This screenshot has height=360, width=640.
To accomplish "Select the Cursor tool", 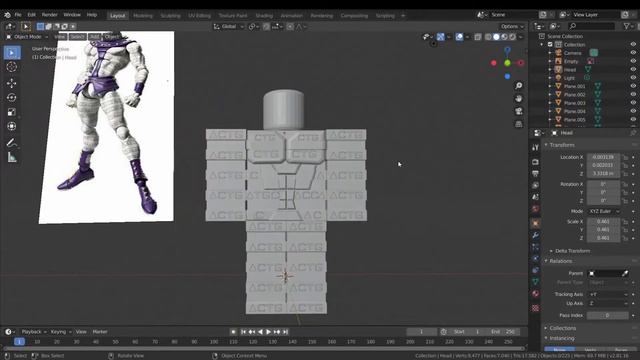I will click(12, 67).
